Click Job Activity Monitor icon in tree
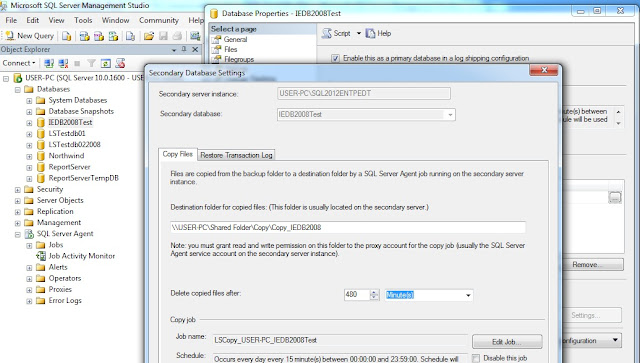Image resolution: width=640 pixels, height=363 pixels. [x=41, y=256]
